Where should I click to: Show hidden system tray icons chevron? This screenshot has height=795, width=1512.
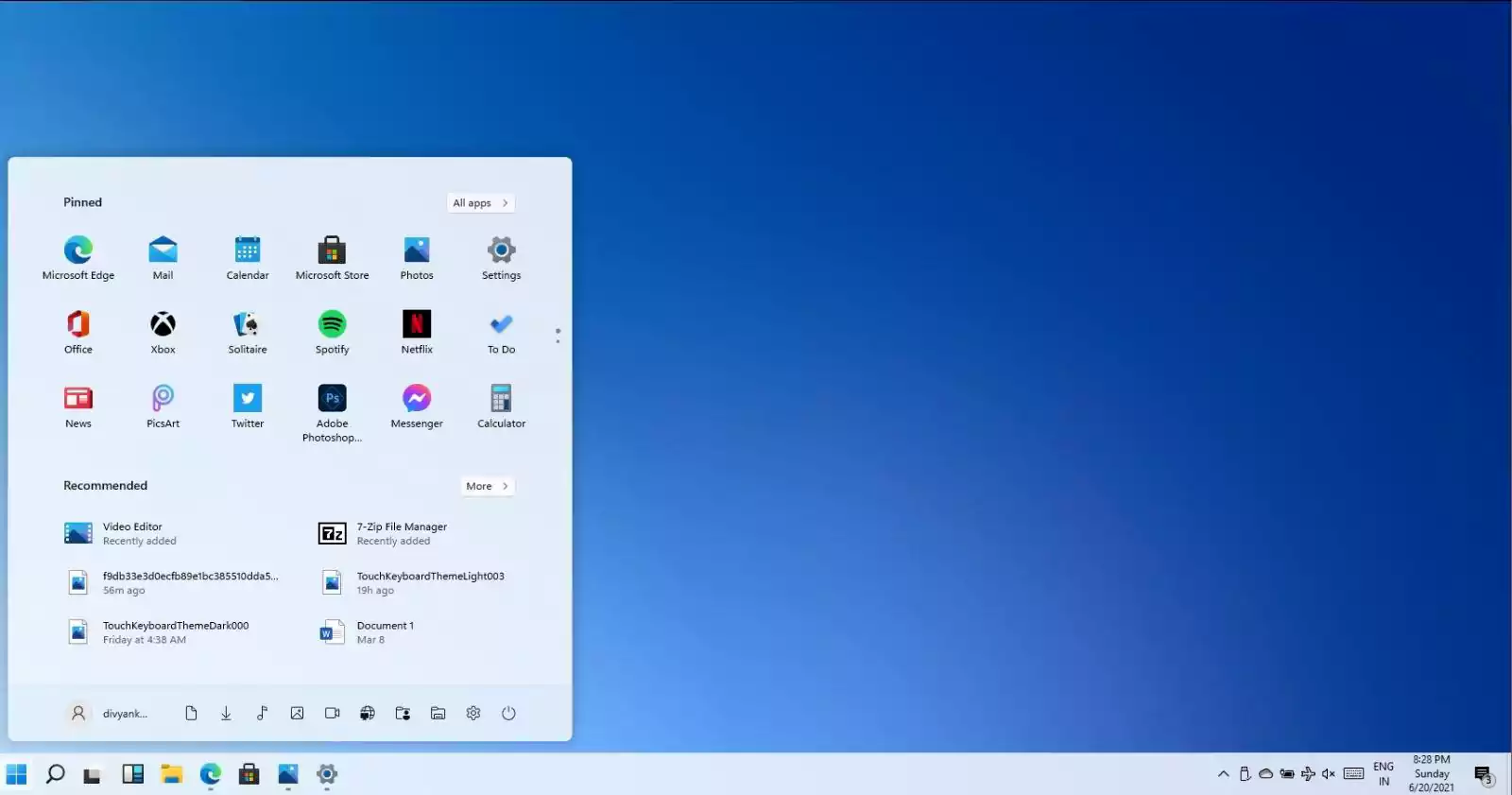click(x=1223, y=774)
